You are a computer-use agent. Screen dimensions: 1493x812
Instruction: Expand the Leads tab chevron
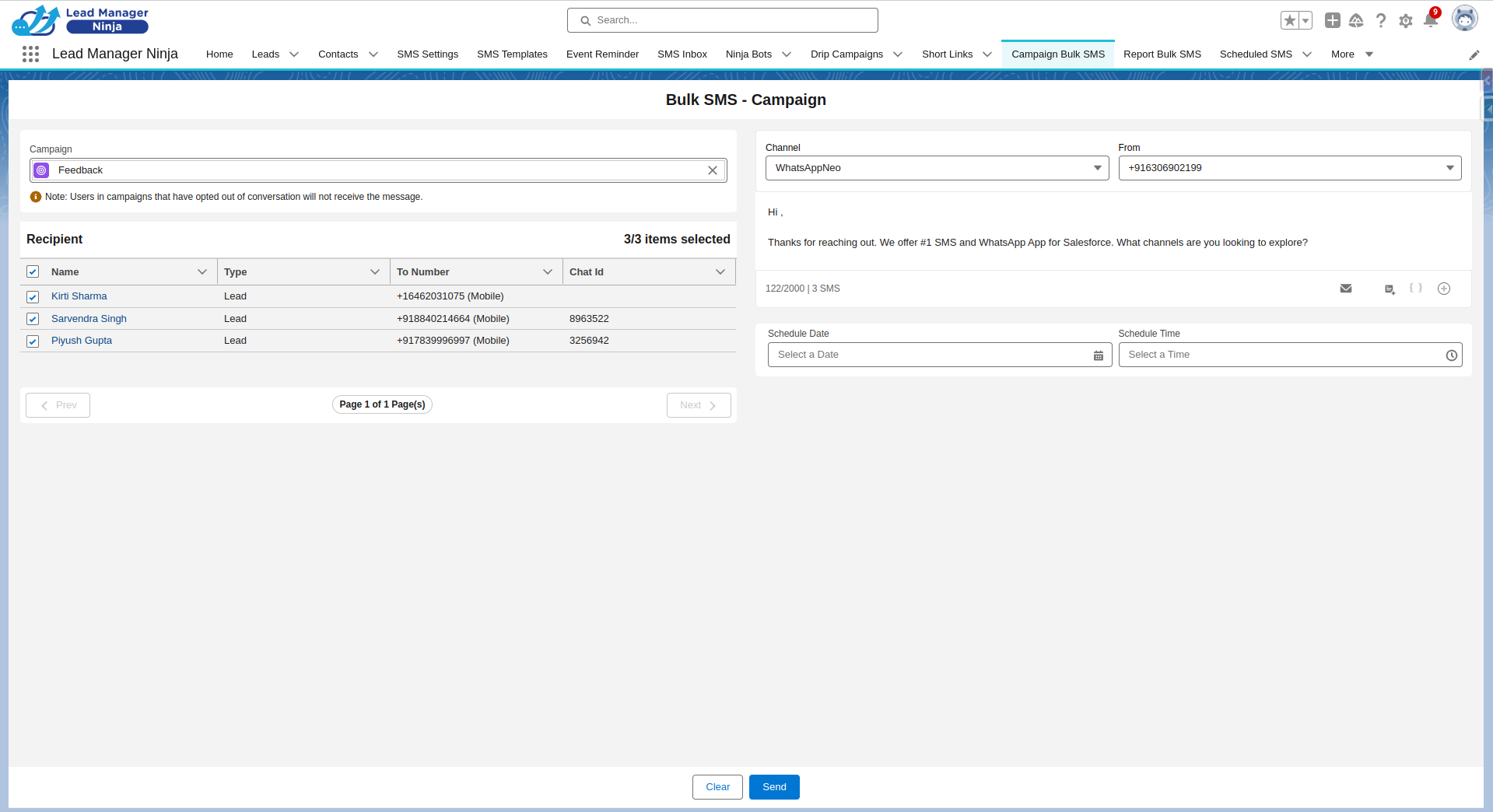click(294, 54)
